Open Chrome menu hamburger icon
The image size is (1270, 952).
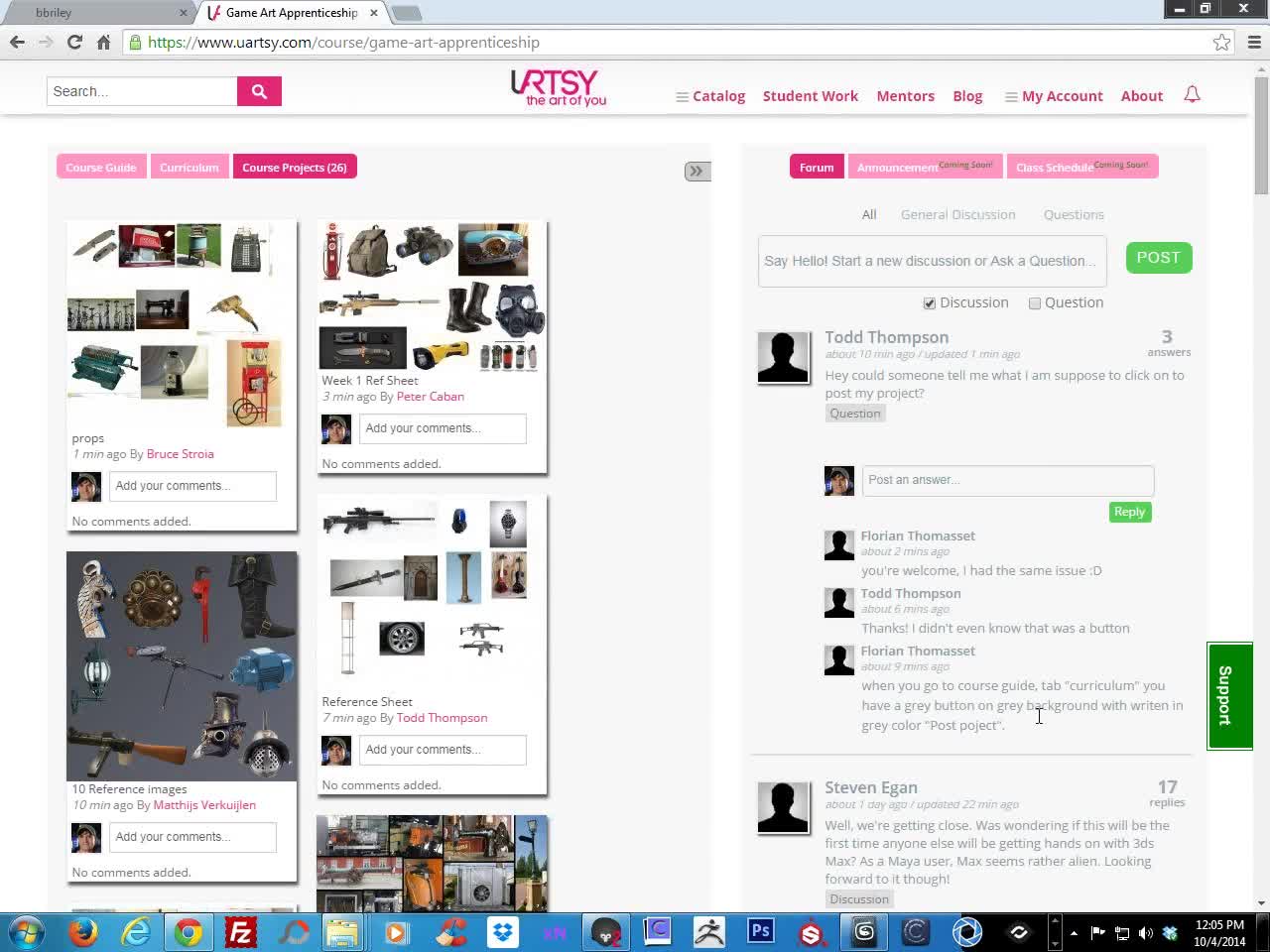click(1254, 42)
